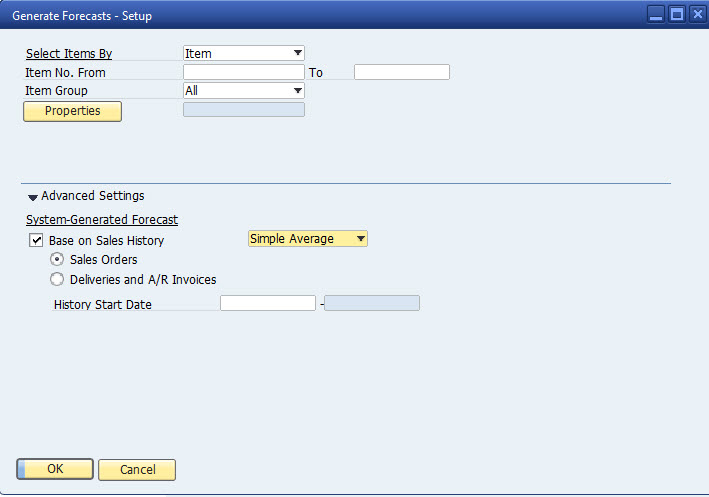Minimize the Generate Forecasts window
Image resolution: width=709 pixels, height=497 pixels.
click(656, 15)
